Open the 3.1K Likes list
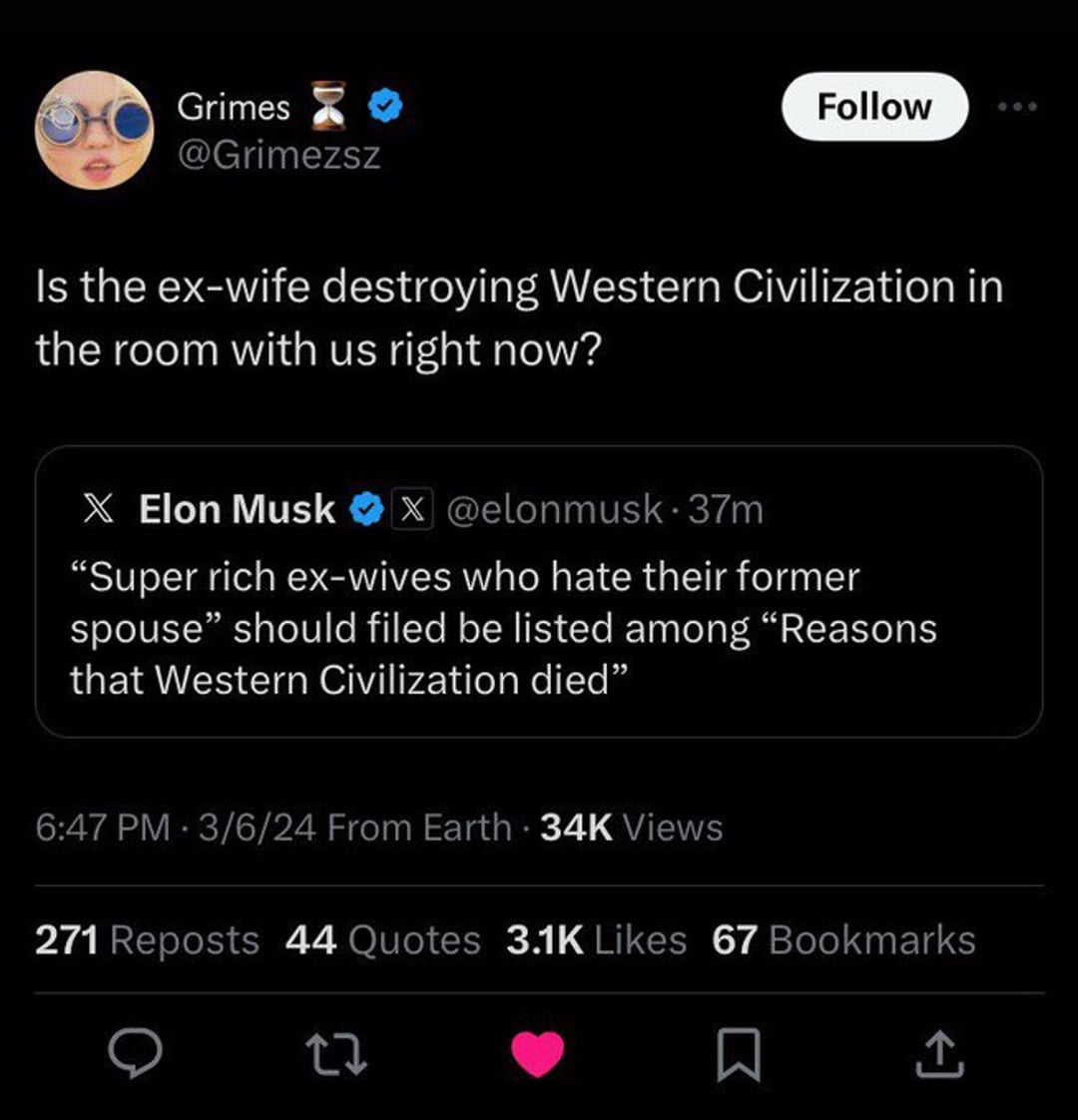The width and height of the screenshot is (1078, 1120). [x=596, y=939]
